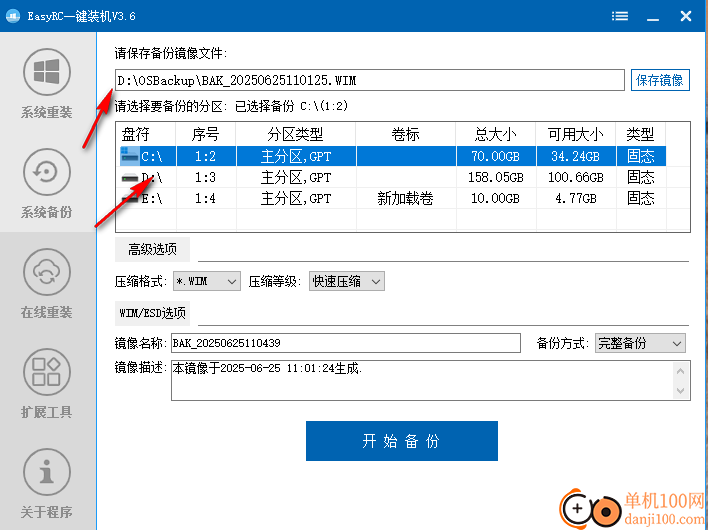Click the 总大小 column header
This screenshot has height=530, width=708.
[x=496, y=134]
